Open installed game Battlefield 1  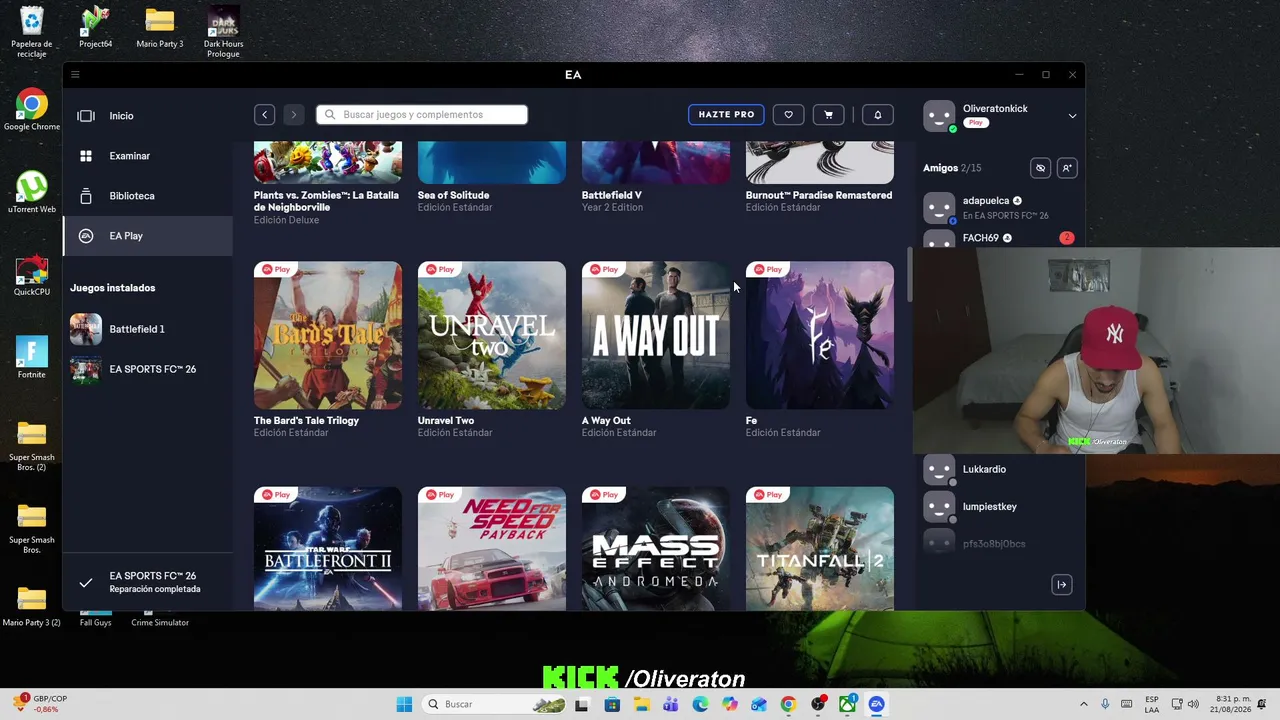(x=148, y=329)
